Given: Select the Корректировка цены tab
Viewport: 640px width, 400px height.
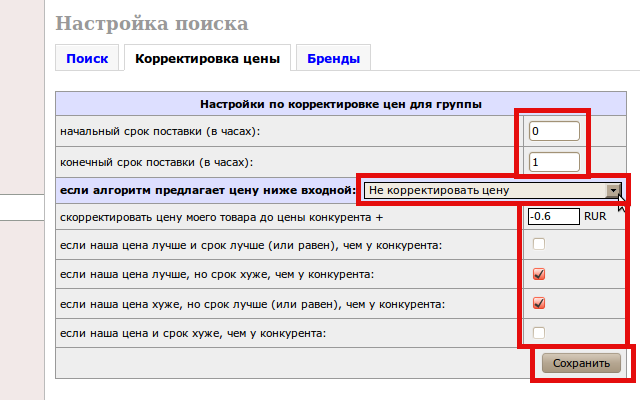Looking at the screenshot, I should 207,58.
